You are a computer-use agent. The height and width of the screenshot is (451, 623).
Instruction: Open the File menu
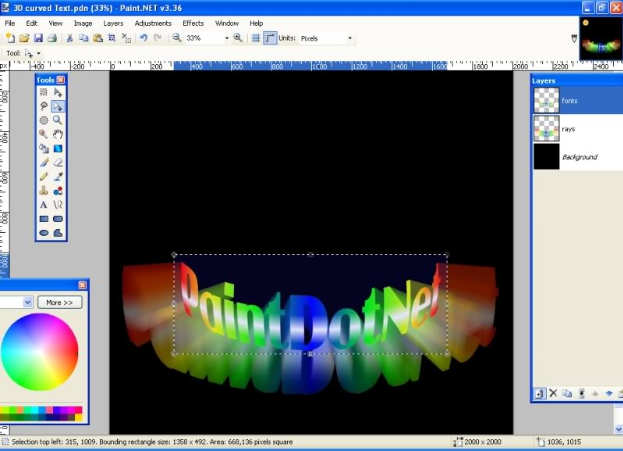[10, 23]
